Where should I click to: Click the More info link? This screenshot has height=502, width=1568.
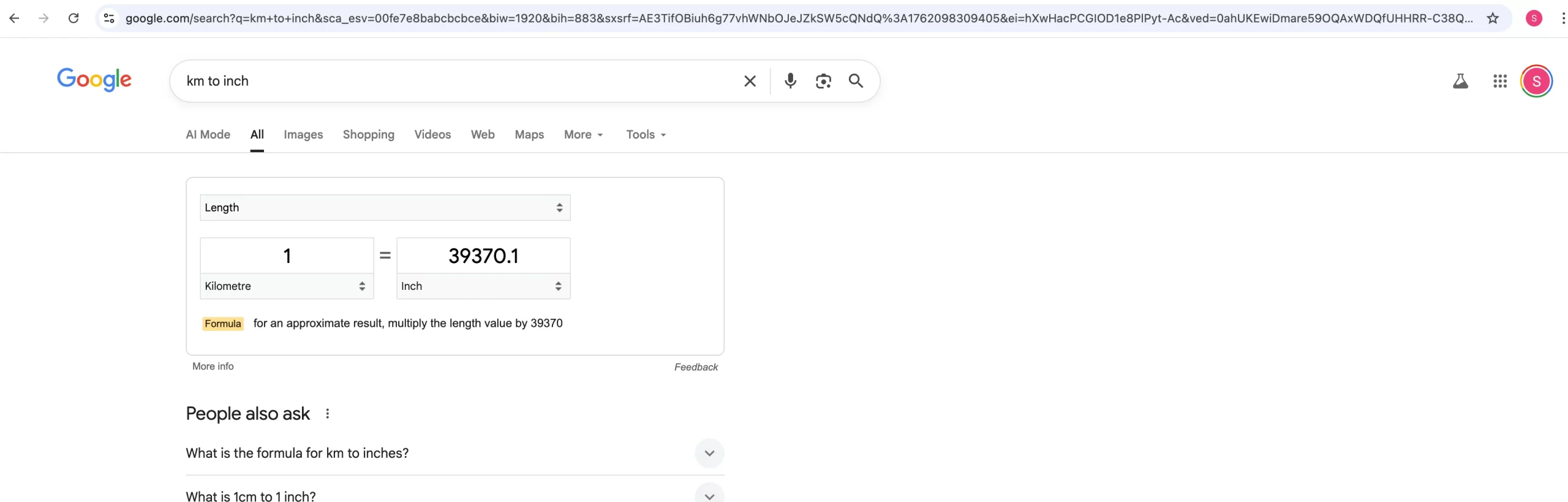pos(213,367)
